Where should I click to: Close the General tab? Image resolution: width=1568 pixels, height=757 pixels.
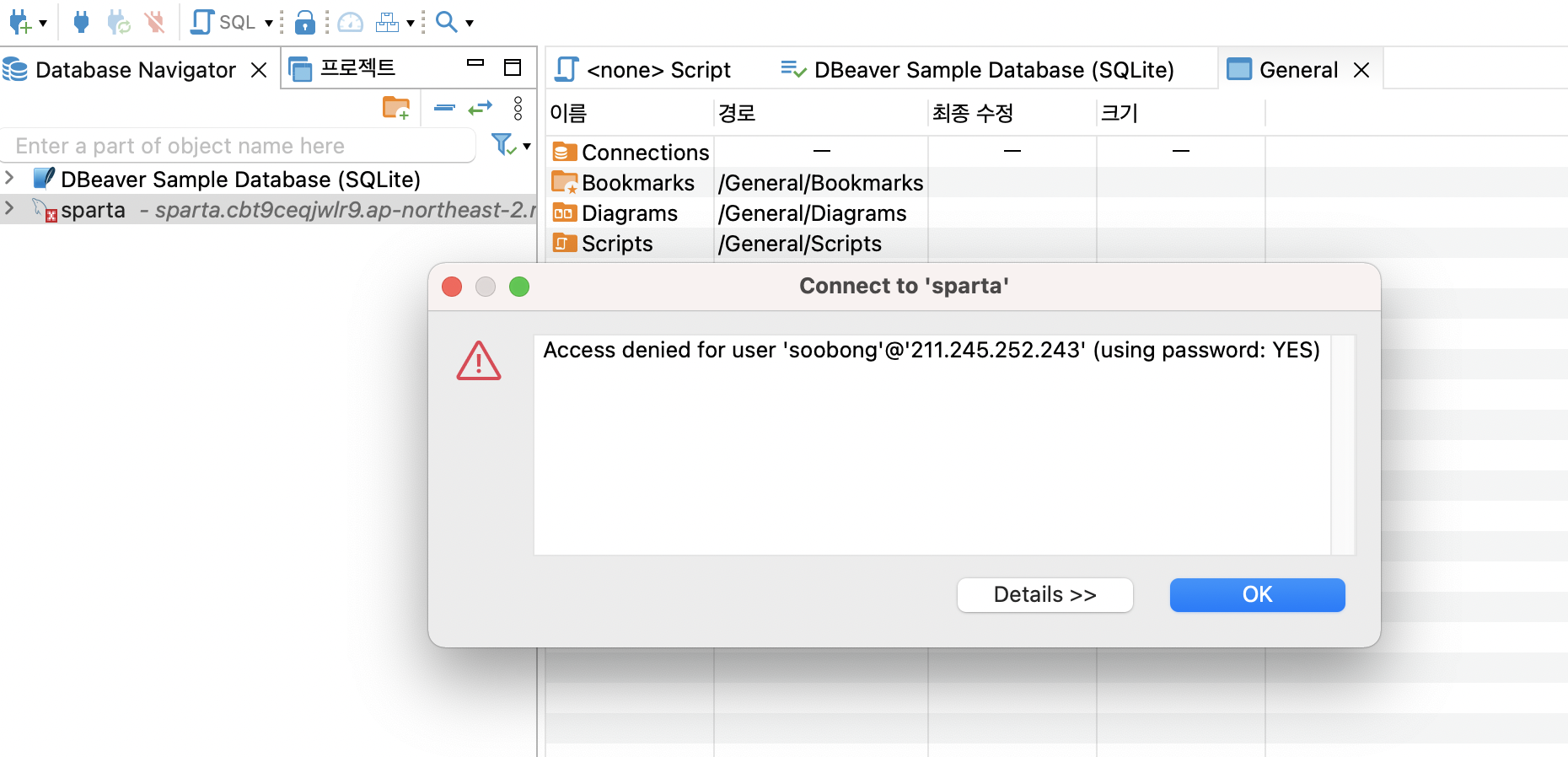[1361, 70]
